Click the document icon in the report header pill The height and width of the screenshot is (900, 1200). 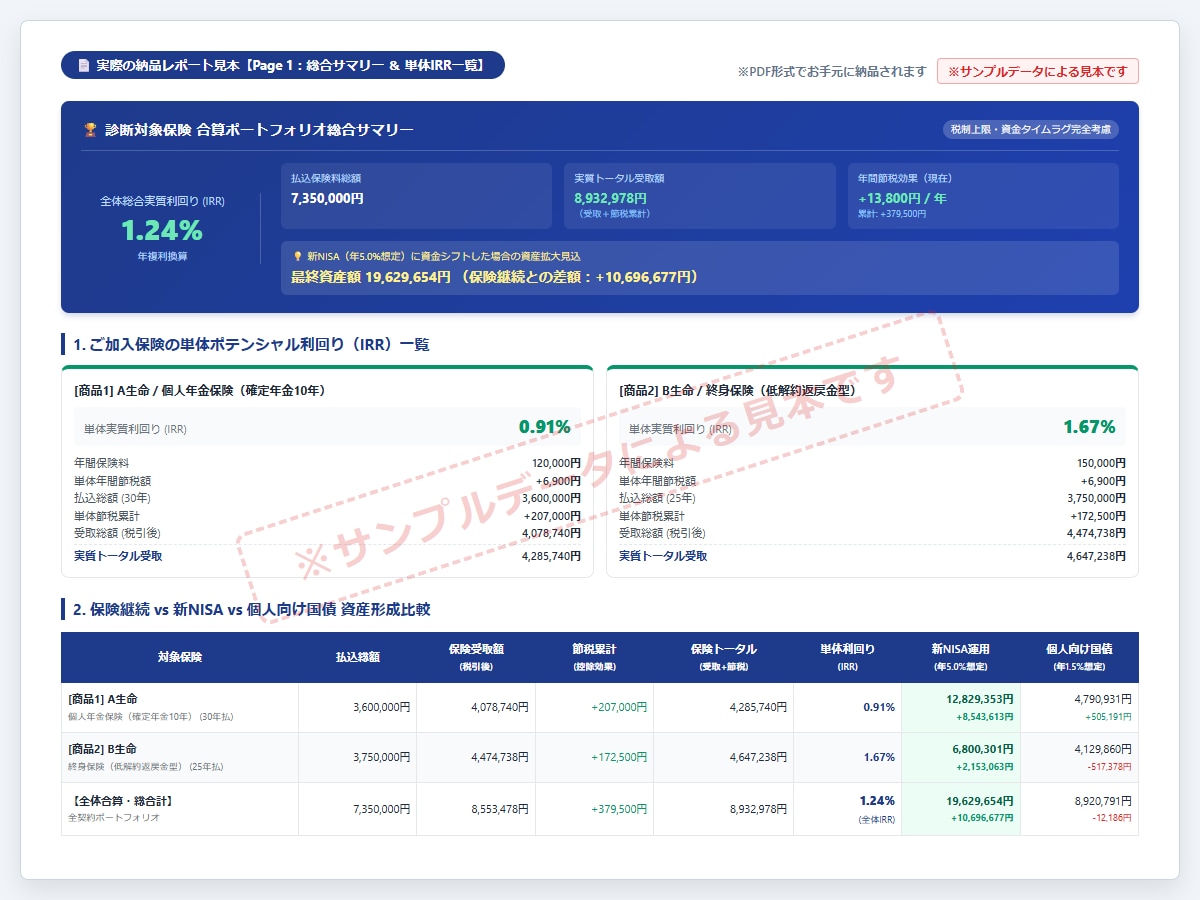tap(83, 66)
